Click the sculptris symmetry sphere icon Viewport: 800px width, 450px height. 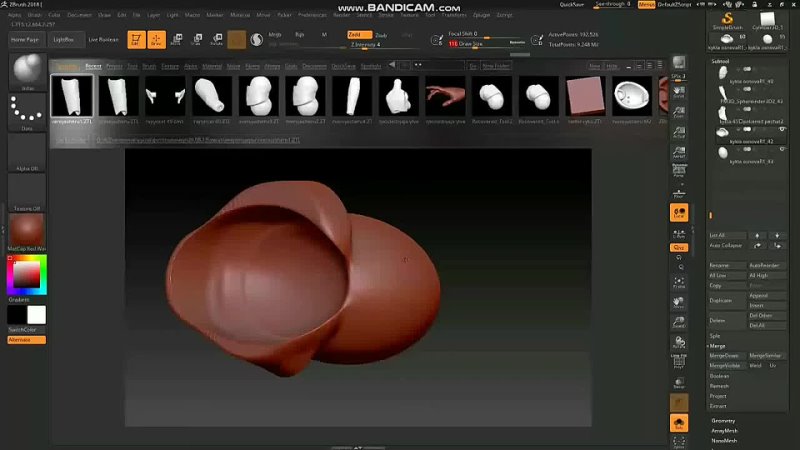click(x=257, y=39)
